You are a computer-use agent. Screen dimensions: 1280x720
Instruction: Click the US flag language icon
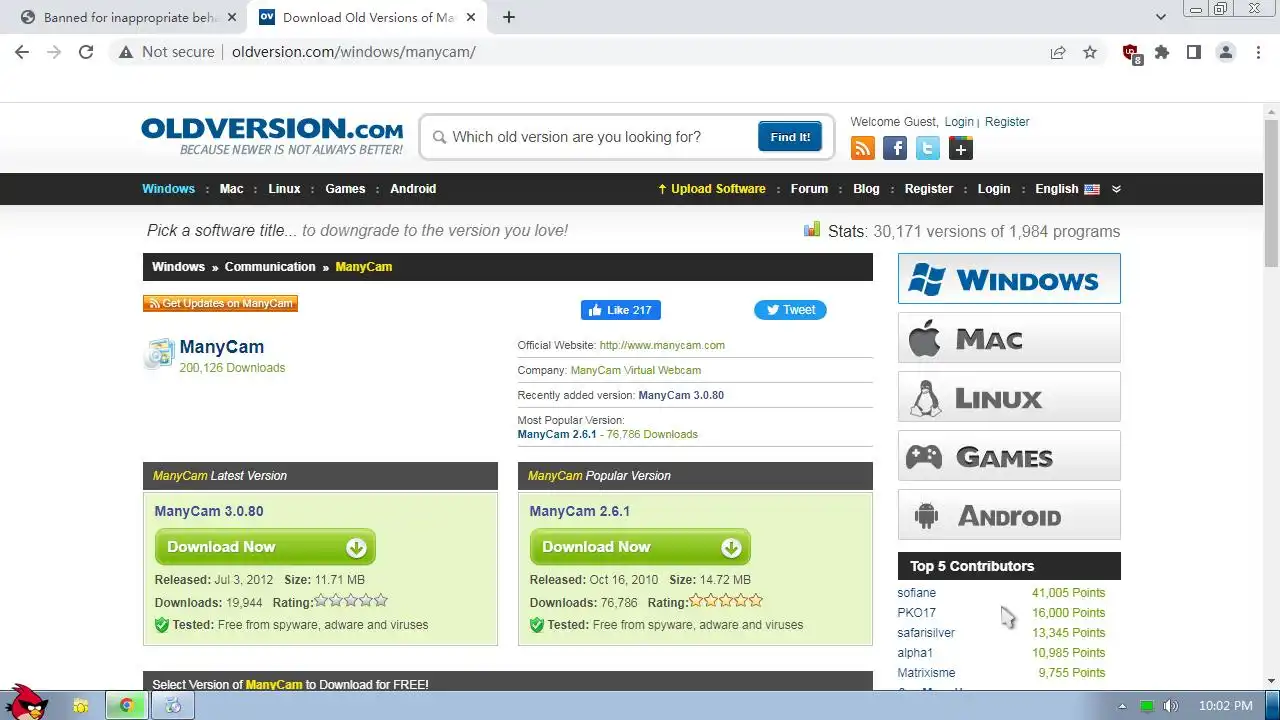[1092, 189]
